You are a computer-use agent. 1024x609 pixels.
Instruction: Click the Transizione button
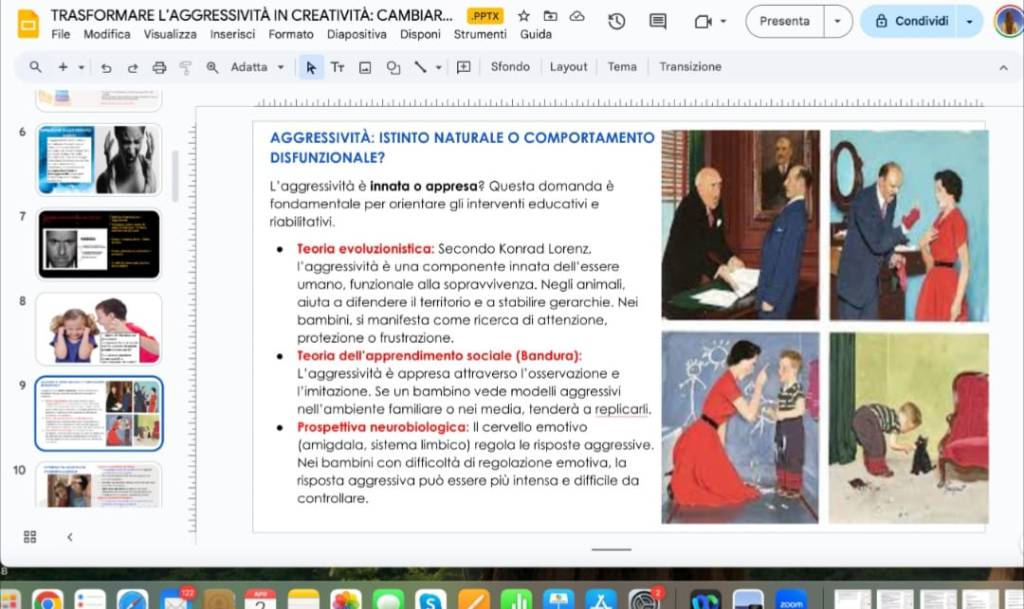(690, 67)
